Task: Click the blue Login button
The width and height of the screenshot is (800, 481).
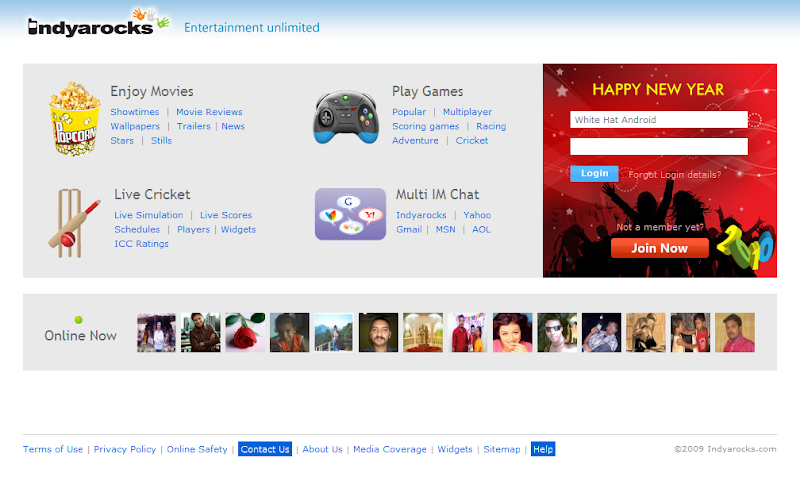Action: click(x=594, y=173)
